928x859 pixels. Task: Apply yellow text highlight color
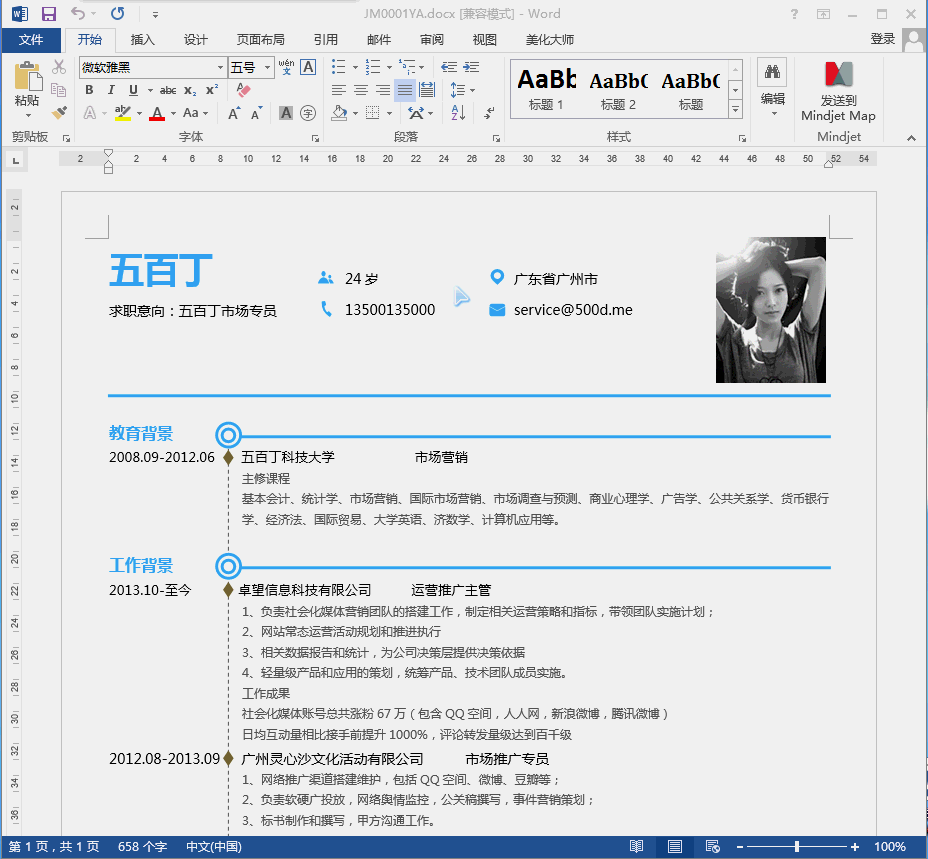[123, 112]
